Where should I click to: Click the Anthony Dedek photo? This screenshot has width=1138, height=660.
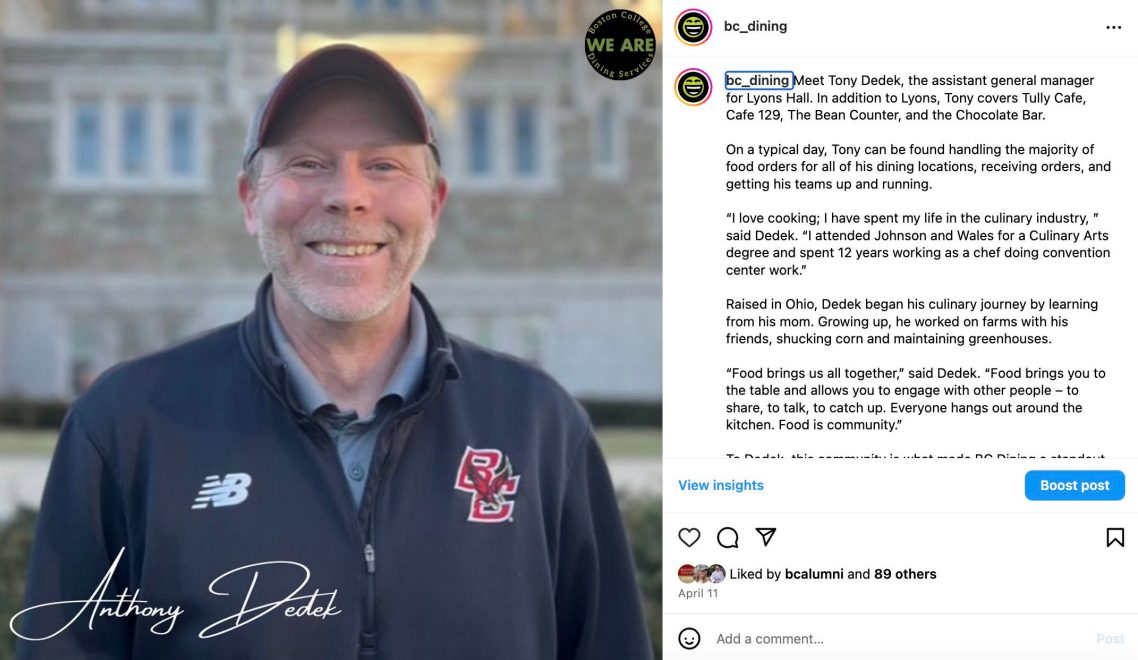(x=331, y=330)
